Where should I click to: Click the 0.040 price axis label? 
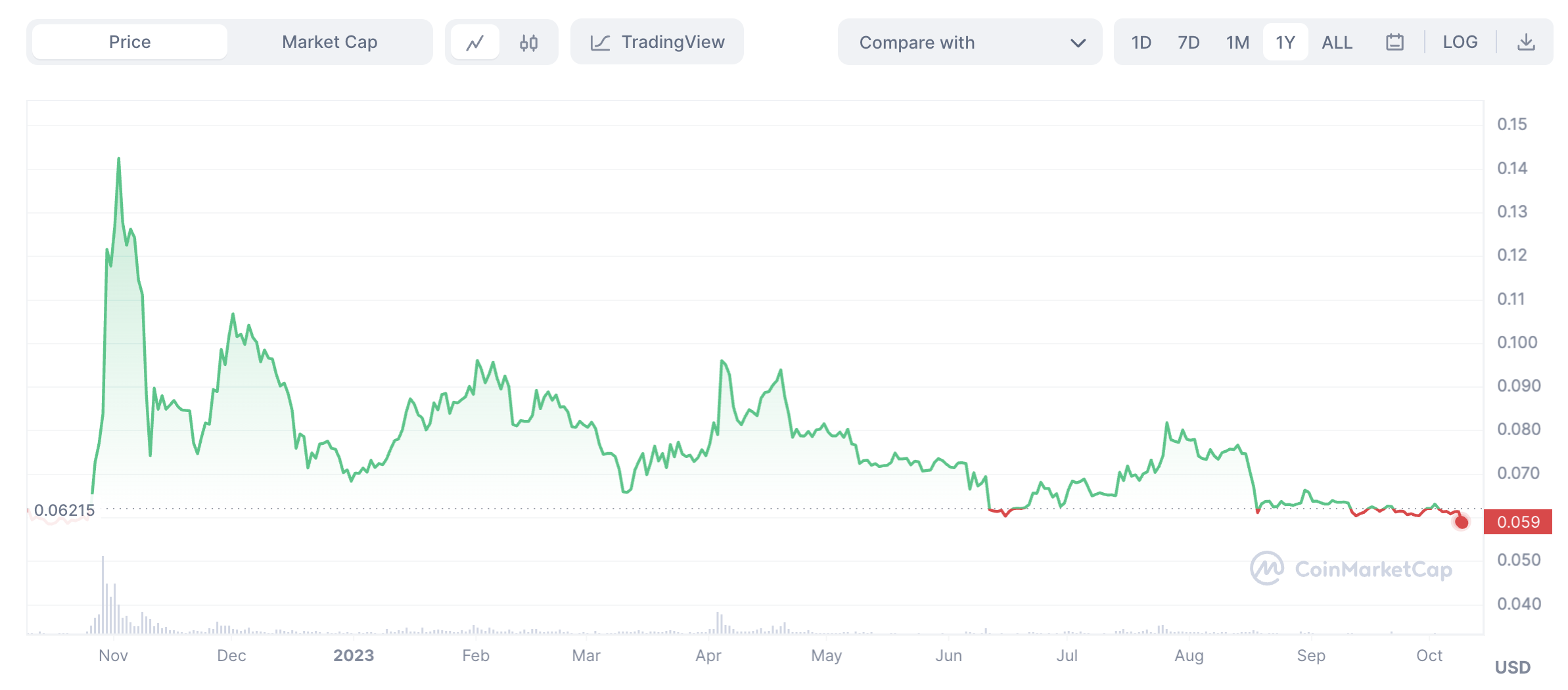pyautogui.click(x=1518, y=603)
